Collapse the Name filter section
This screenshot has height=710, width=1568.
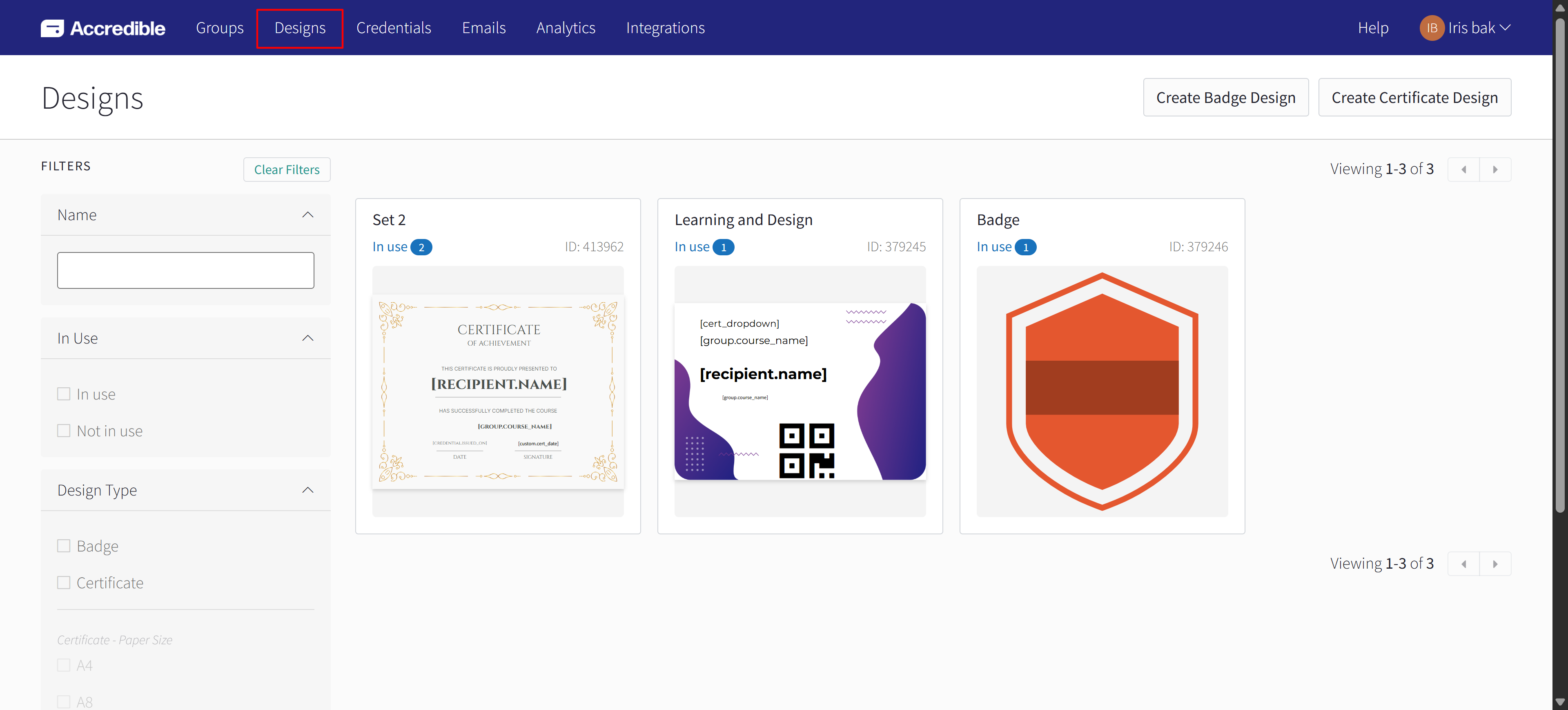307,215
